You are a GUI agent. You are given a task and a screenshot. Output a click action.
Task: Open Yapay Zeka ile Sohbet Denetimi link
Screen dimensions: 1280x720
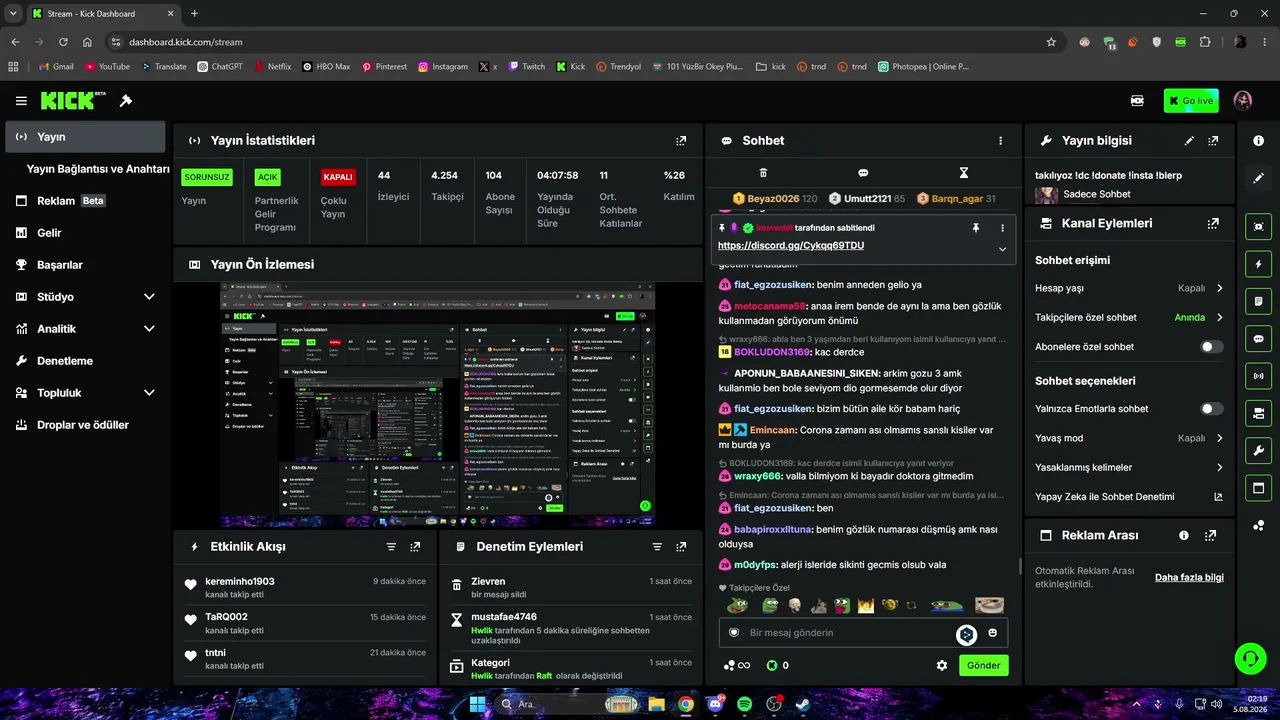[1129, 497]
